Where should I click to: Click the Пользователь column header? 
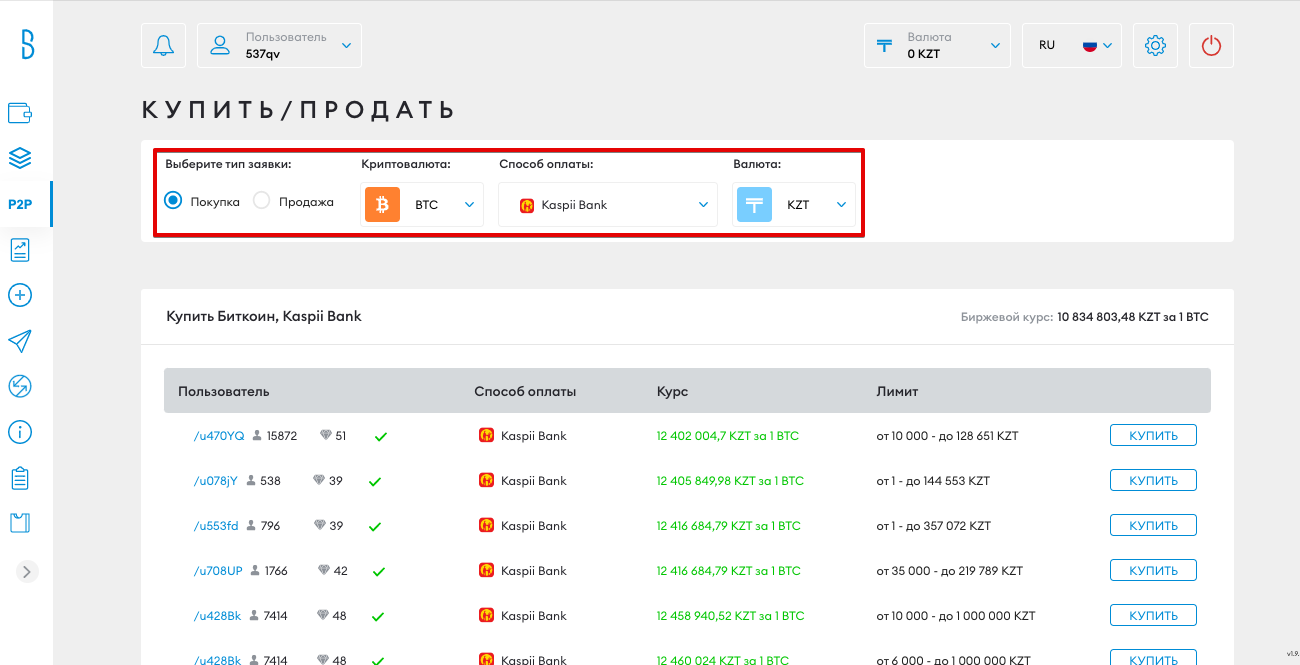pos(224,391)
